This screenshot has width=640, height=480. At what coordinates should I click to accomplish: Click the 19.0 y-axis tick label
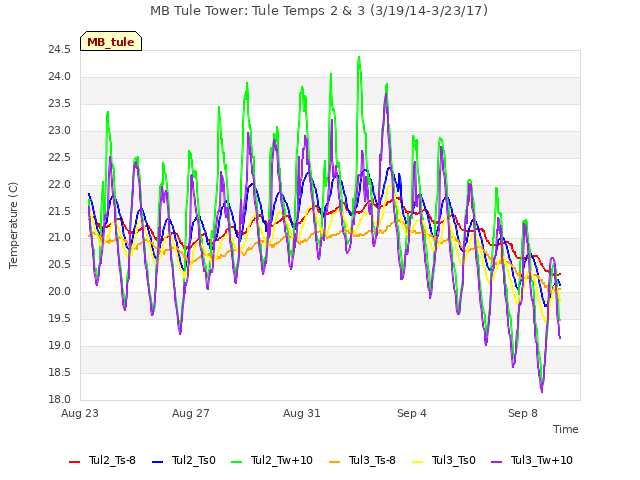(x=60, y=345)
